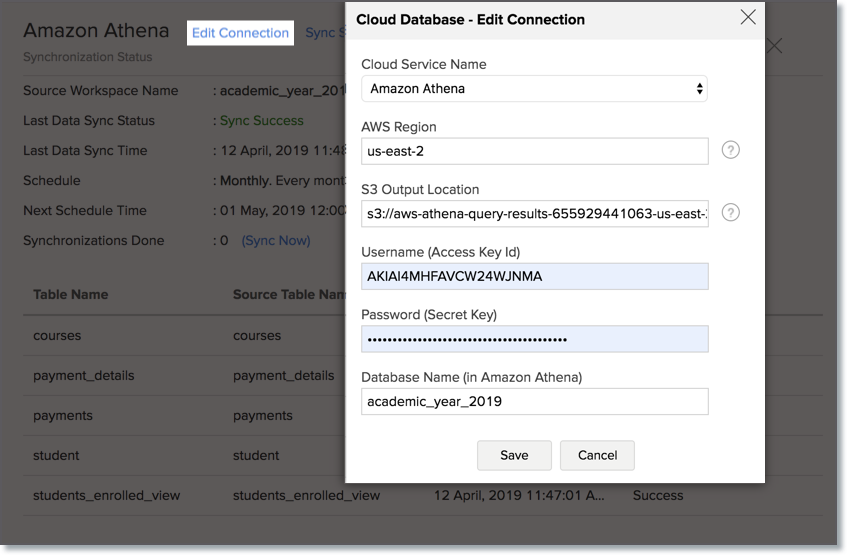Close the background Amazon Athena panel

774,46
